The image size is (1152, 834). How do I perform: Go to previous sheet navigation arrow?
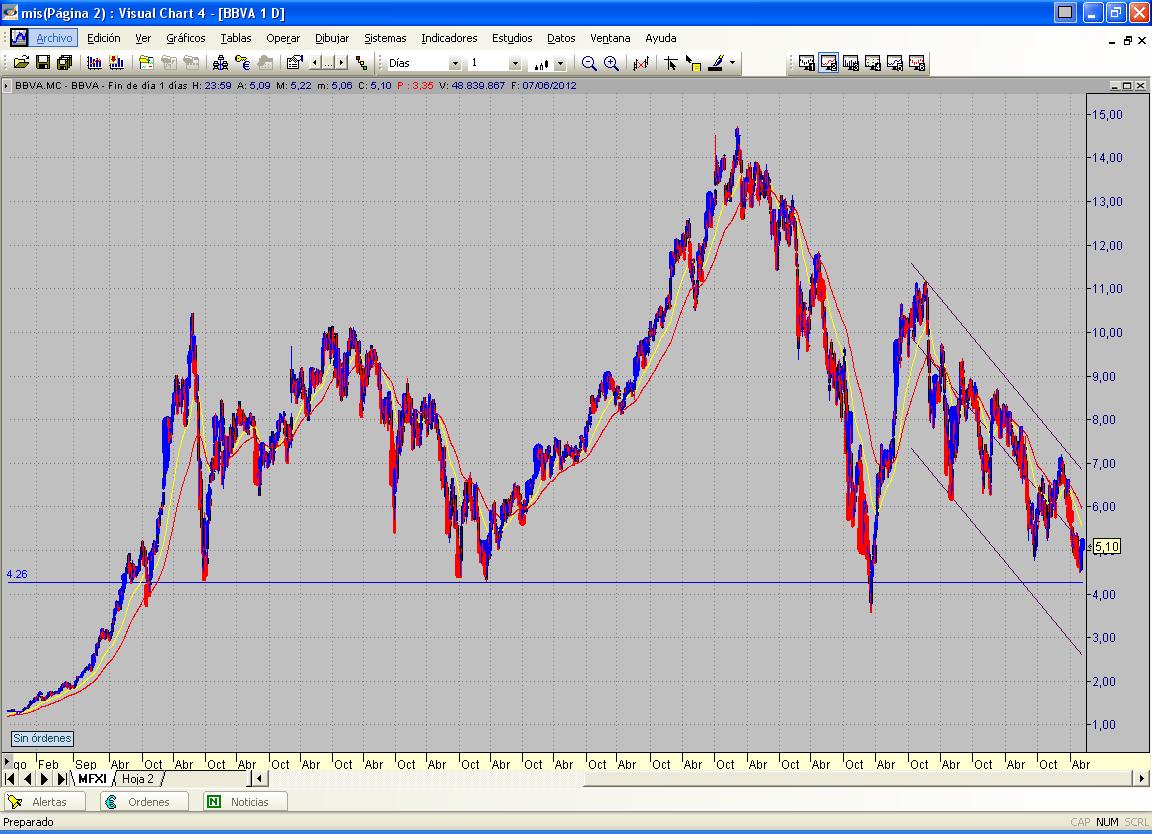tap(27, 779)
